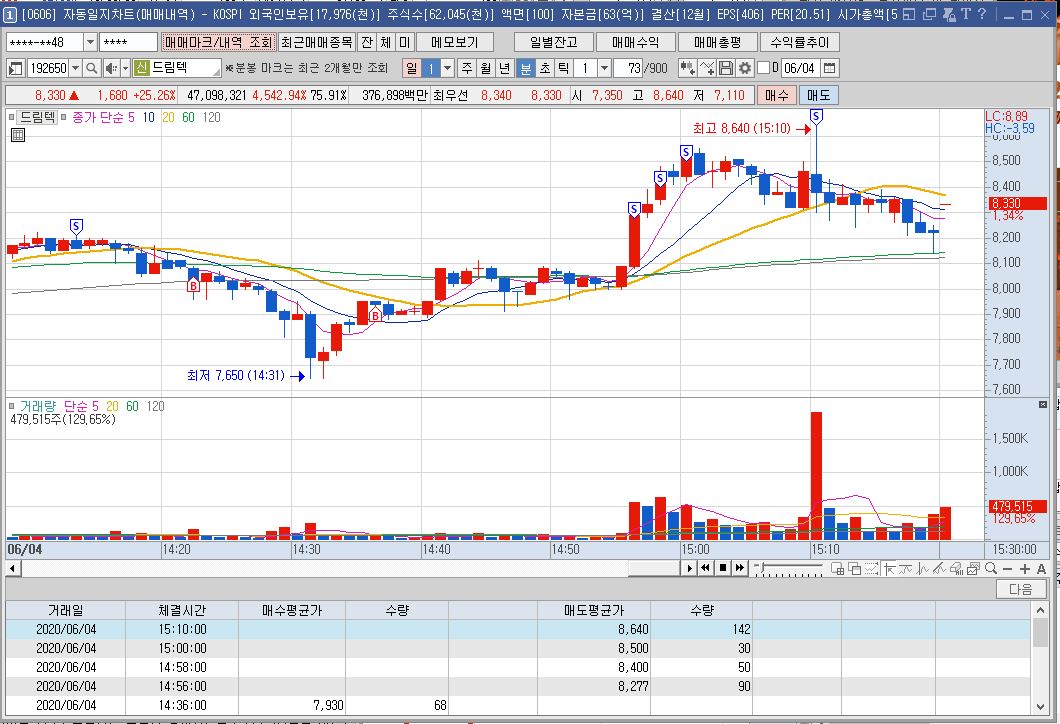Click the red 매수 (buy) button

(777, 96)
